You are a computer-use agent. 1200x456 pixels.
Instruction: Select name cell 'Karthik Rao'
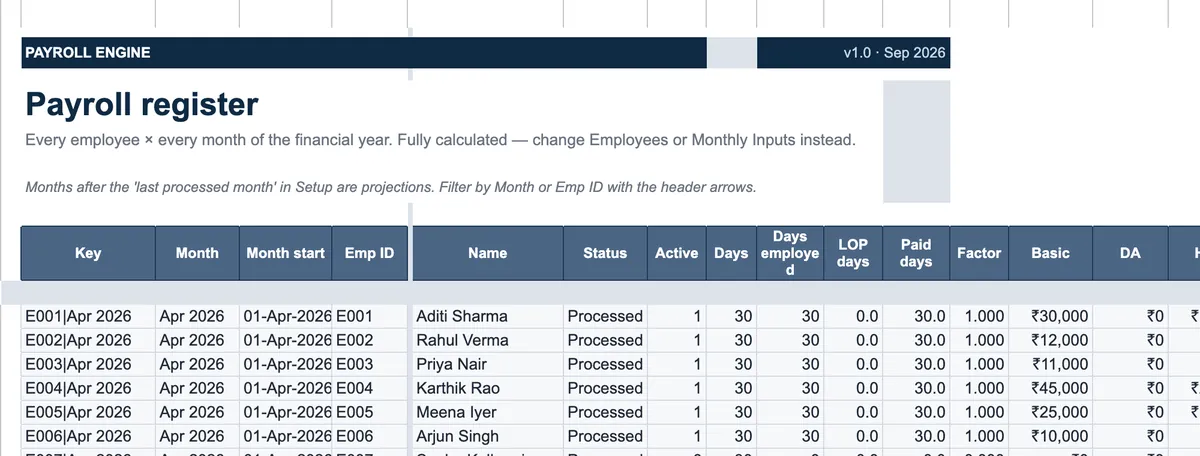tap(487, 388)
